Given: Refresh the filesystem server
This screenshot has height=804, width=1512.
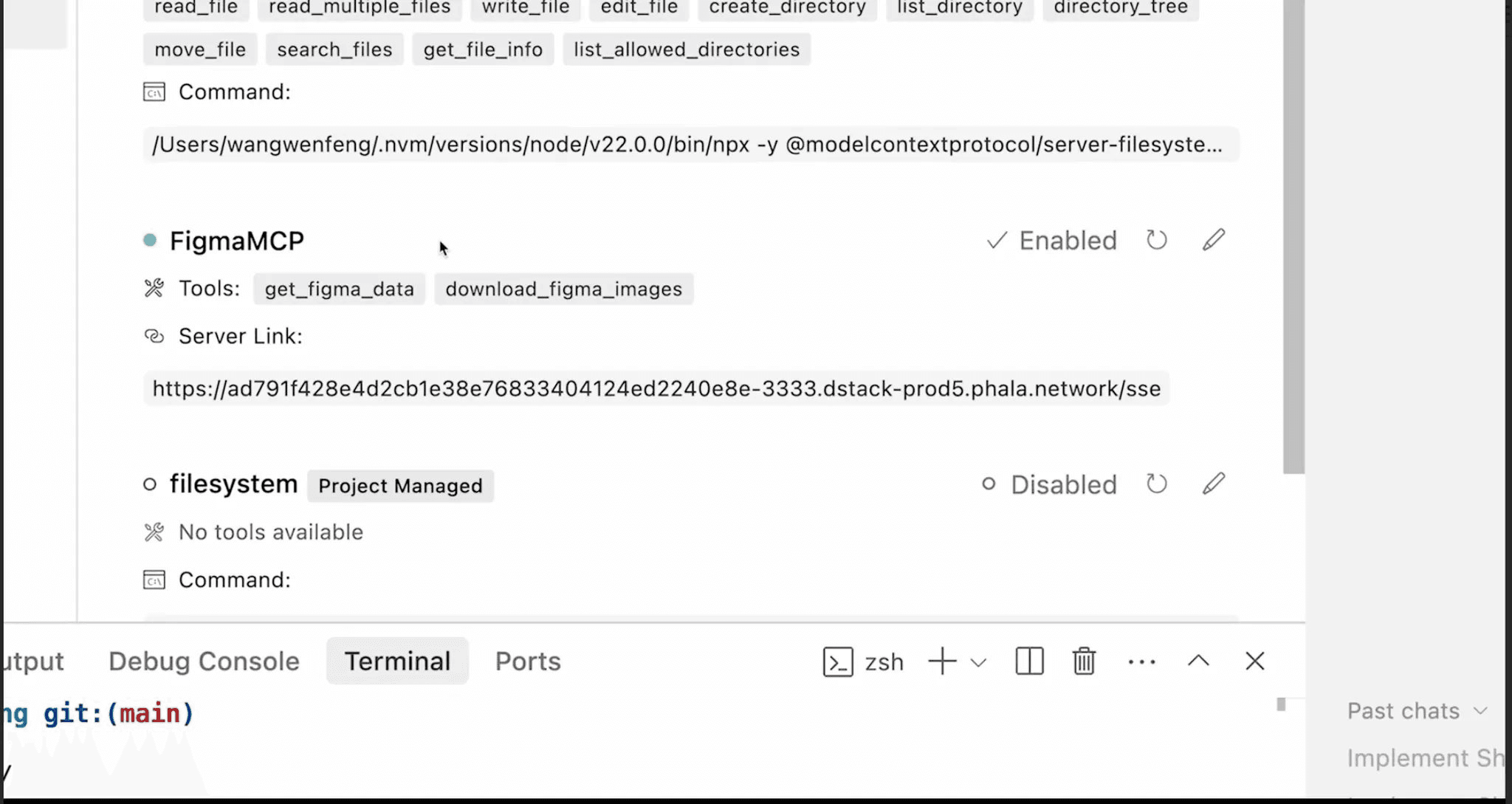Looking at the screenshot, I should tap(1156, 484).
